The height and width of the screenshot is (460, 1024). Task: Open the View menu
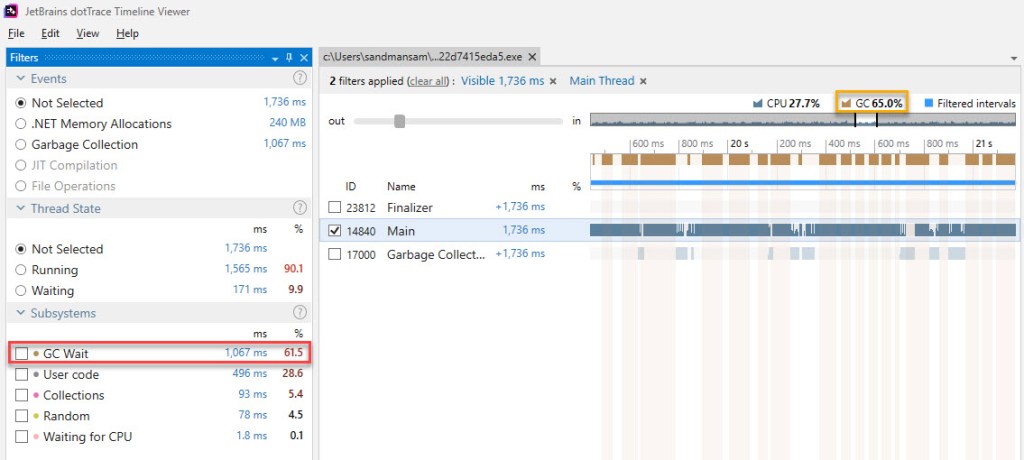(88, 33)
